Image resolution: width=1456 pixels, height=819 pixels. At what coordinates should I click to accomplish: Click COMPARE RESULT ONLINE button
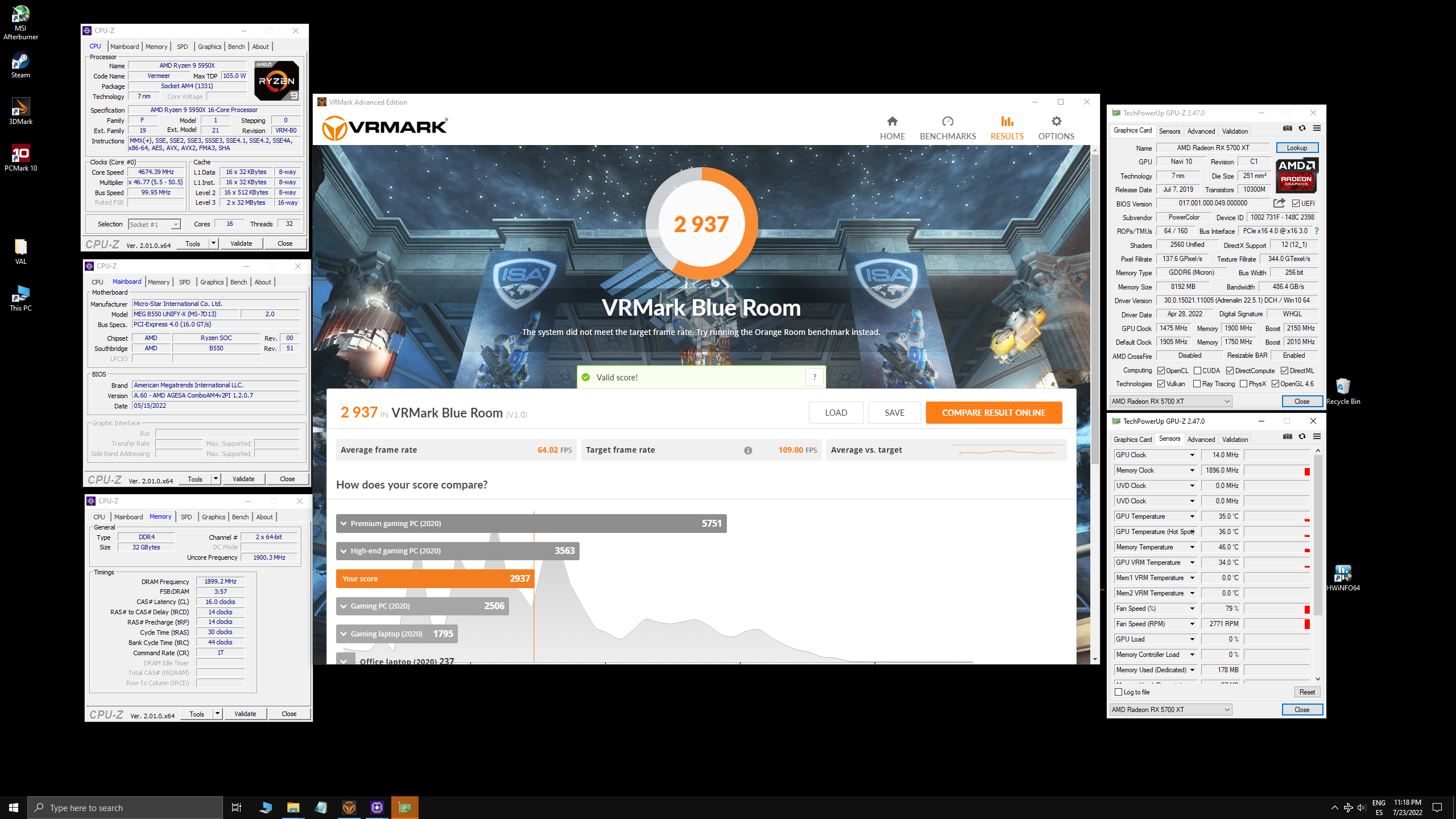click(994, 413)
